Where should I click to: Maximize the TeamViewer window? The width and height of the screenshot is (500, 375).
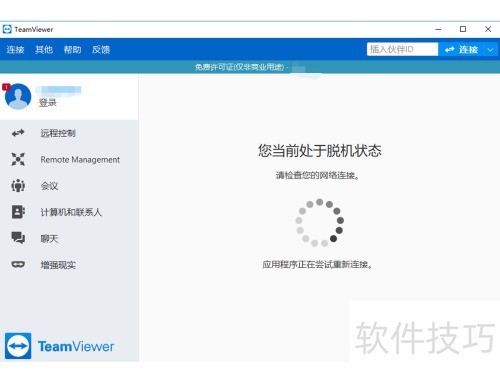tap(463, 29)
